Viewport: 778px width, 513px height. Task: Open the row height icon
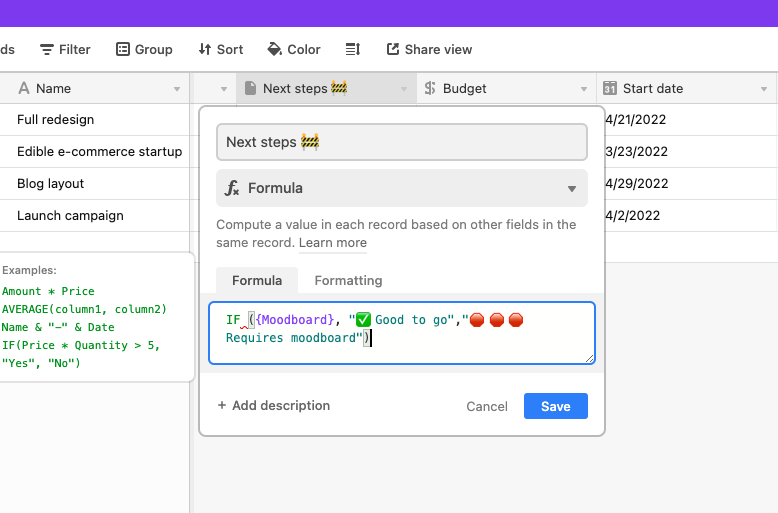[353, 50]
